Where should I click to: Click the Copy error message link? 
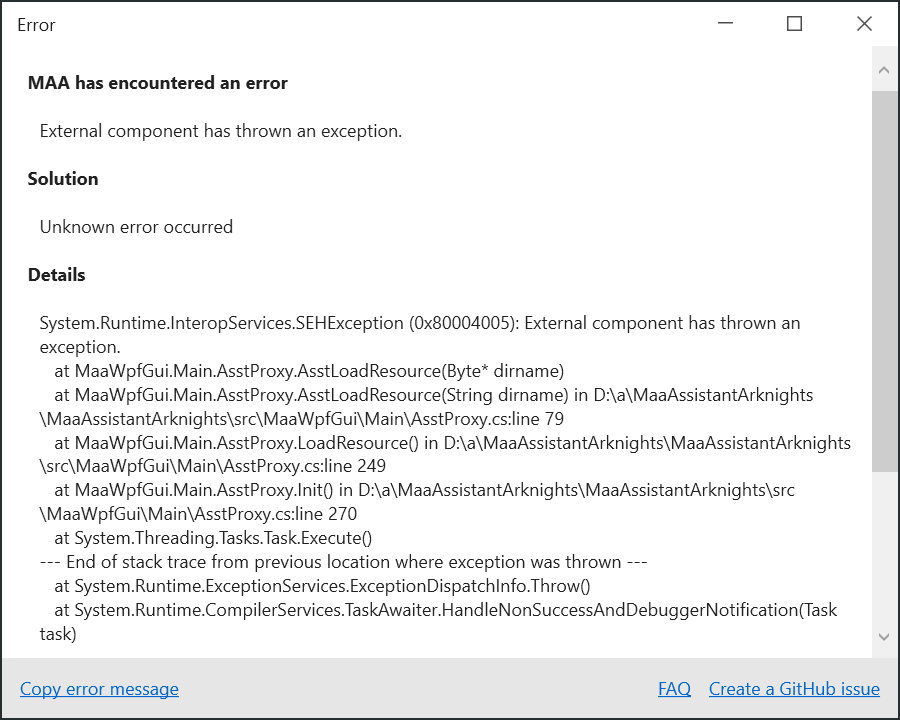tap(98, 688)
